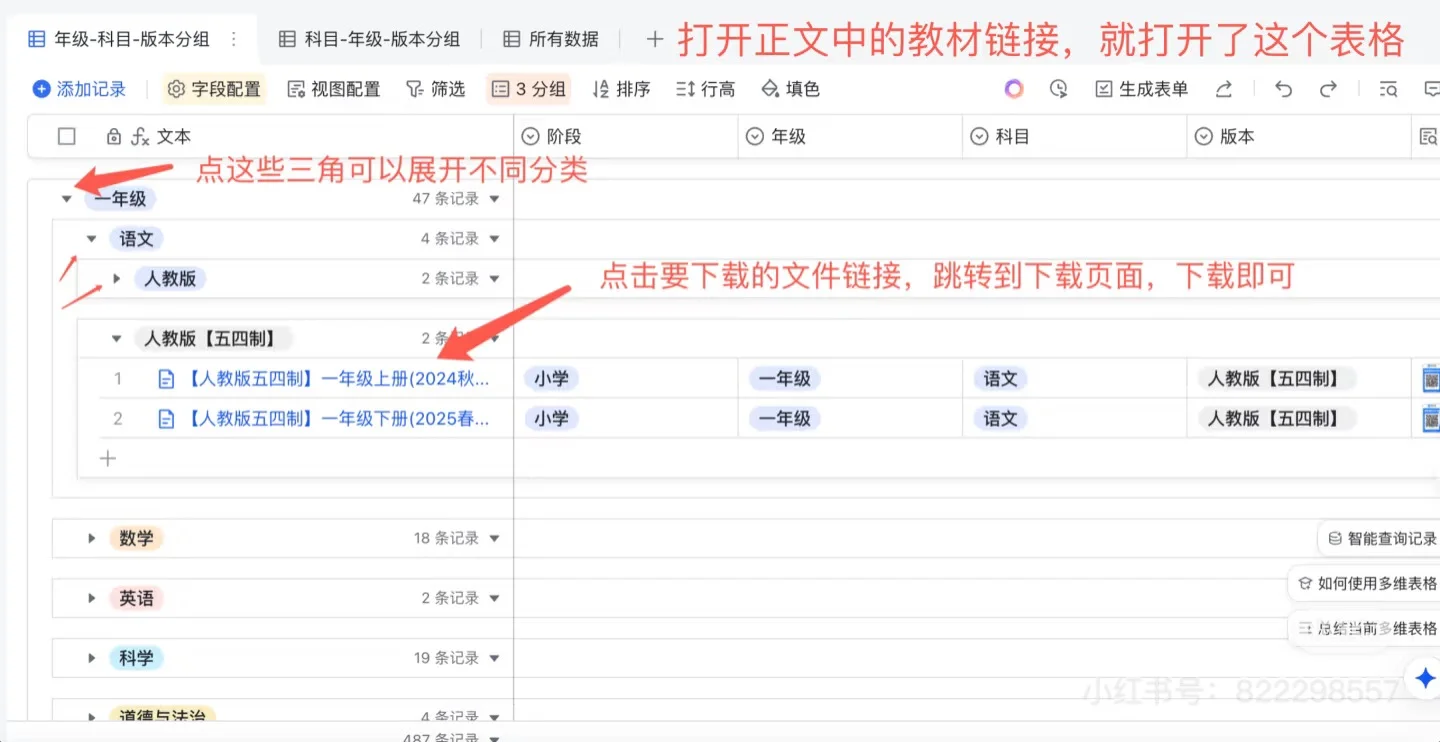1440x742 pixels.
Task: Click the 科学 group tag
Action: 136,658
